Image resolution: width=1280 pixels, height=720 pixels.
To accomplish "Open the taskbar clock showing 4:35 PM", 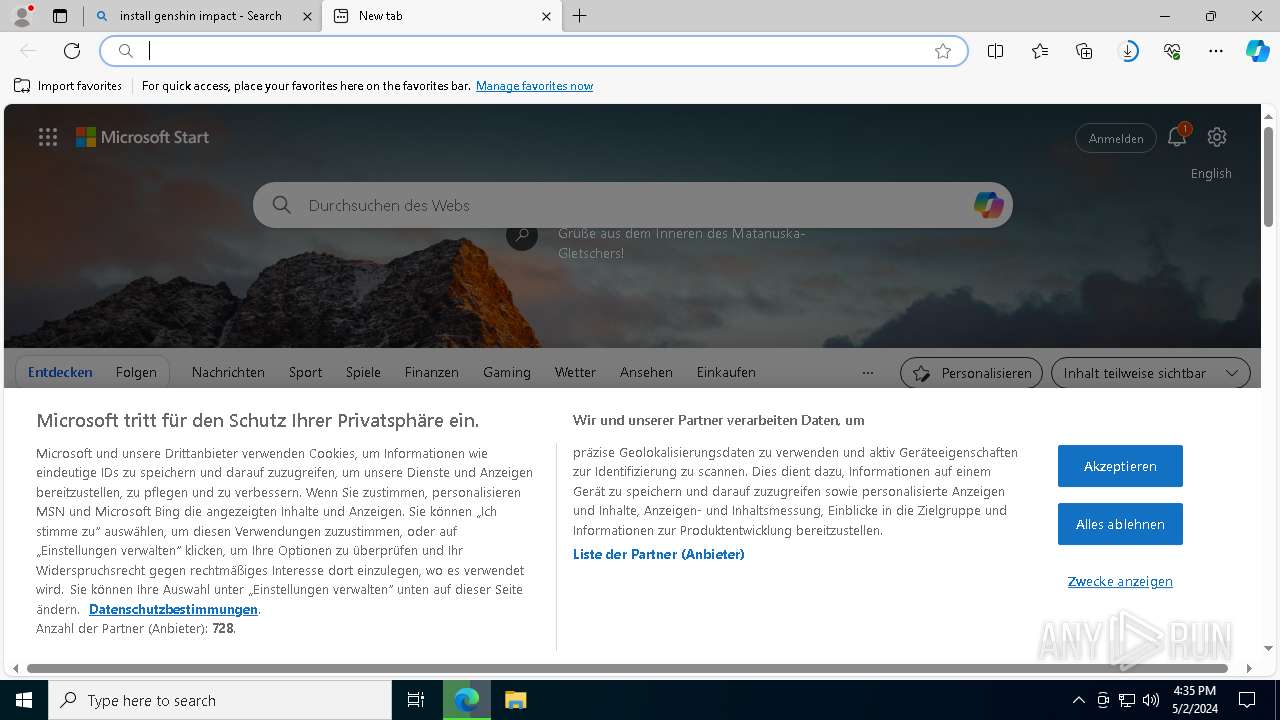I will pyautogui.click(x=1194, y=700).
